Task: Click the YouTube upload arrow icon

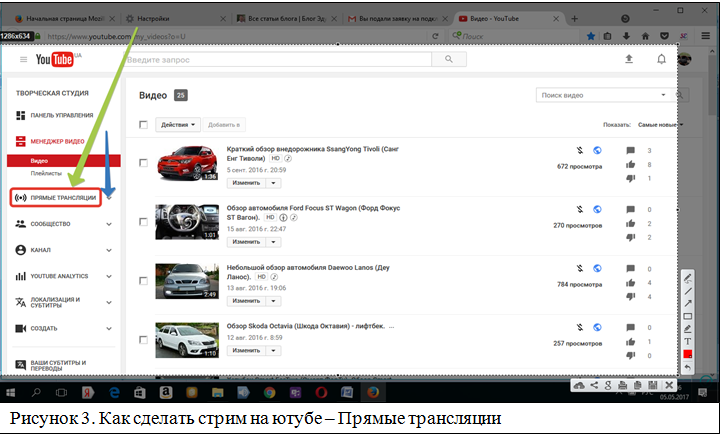Action: tap(629, 60)
